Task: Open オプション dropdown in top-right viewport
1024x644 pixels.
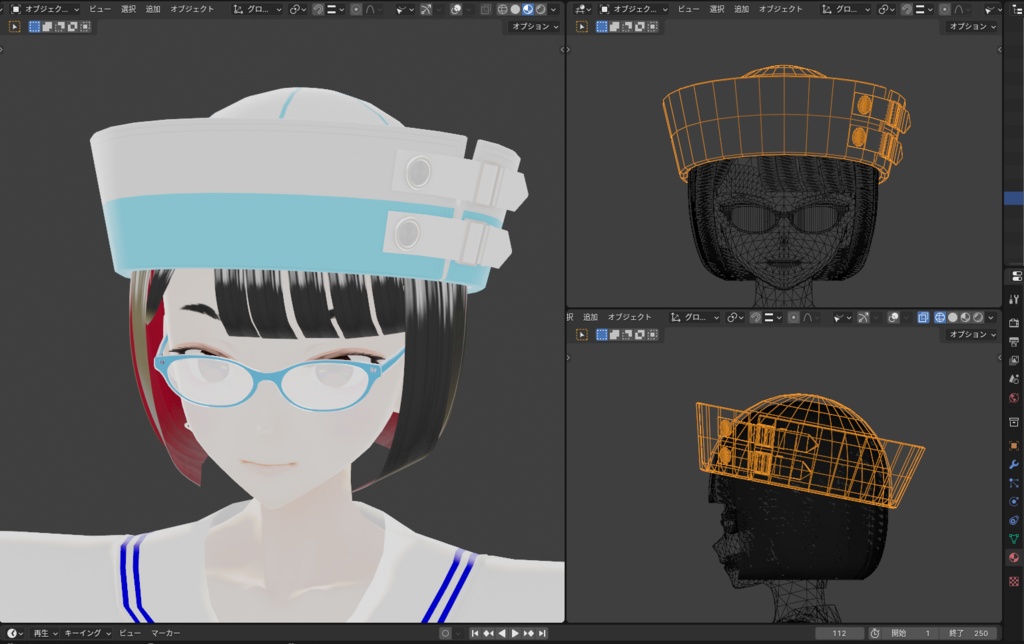Action: 972,27
